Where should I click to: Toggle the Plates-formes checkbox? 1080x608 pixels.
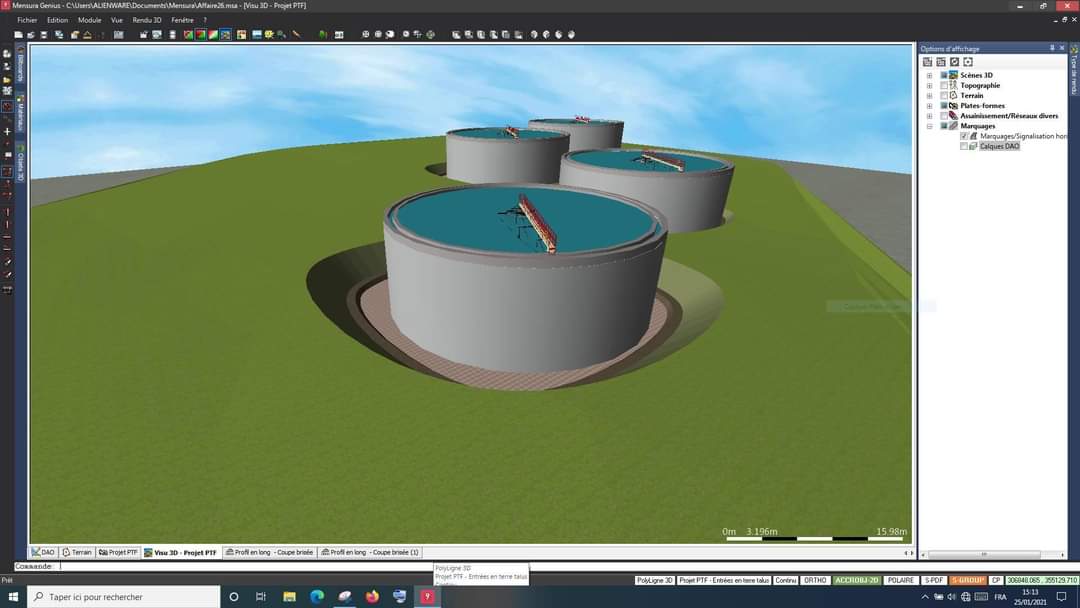pyautogui.click(x=944, y=106)
